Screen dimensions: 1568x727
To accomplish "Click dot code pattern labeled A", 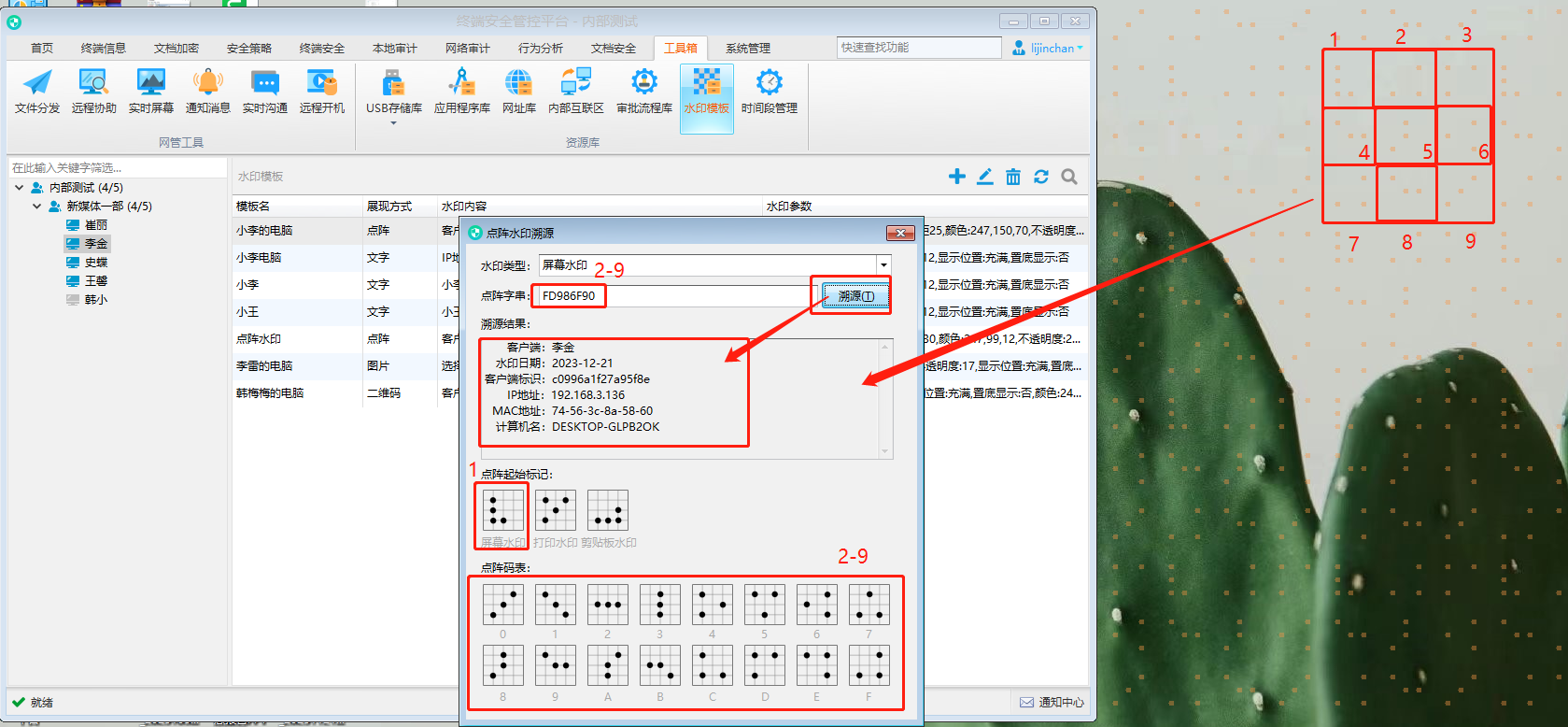I will 608,665.
